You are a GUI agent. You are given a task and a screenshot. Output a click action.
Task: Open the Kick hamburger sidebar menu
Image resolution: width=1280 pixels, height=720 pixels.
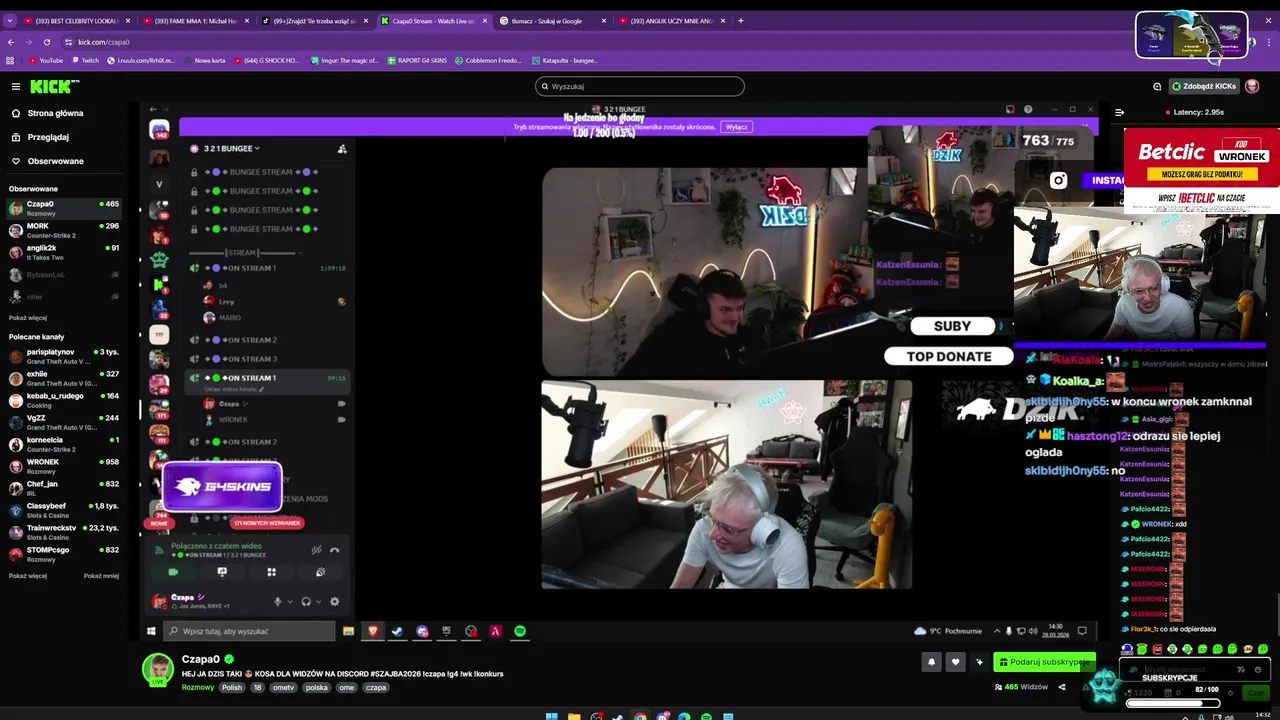15,86
